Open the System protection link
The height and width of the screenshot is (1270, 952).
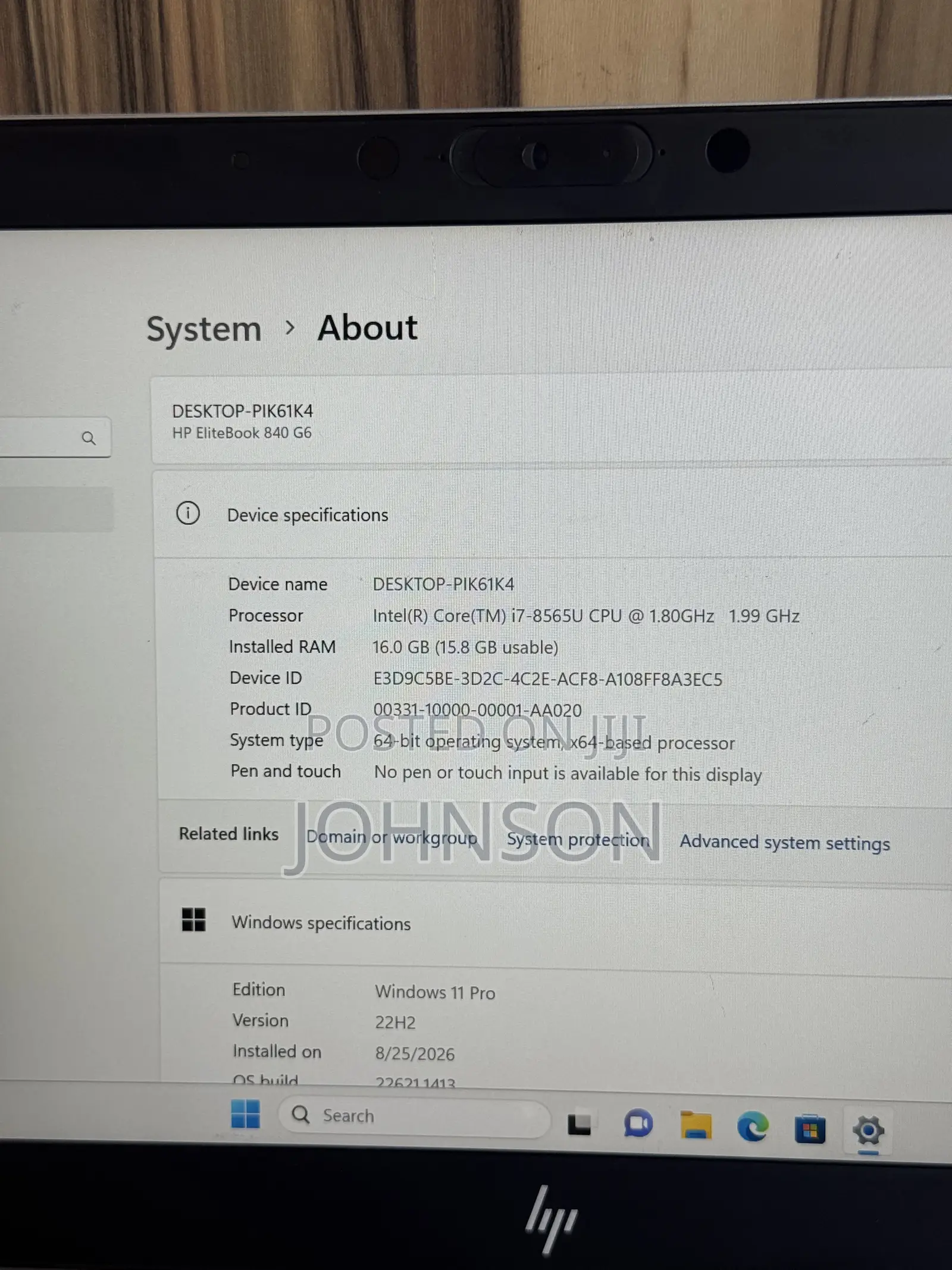pos(578,840)
